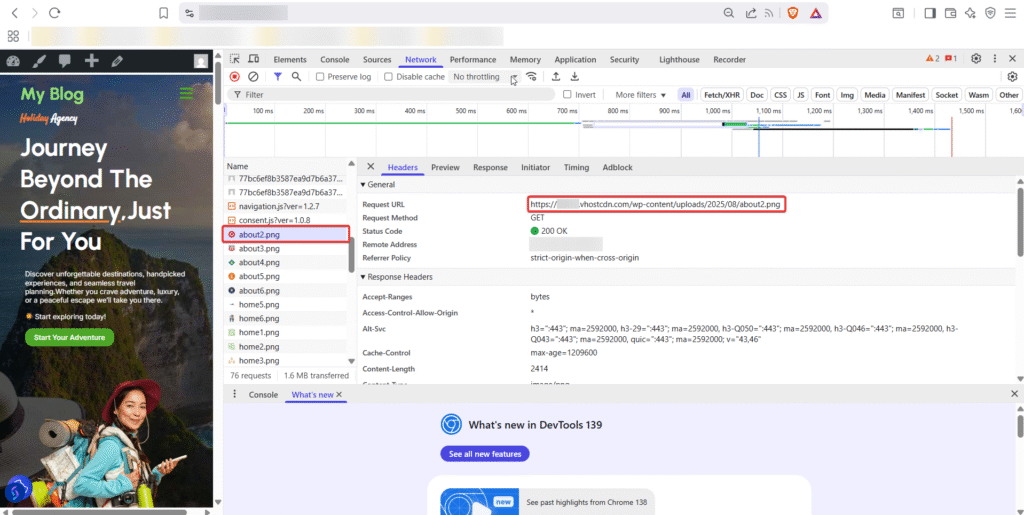
Task: Open the DevTools three-dot menu
Action: coord(995,59)
